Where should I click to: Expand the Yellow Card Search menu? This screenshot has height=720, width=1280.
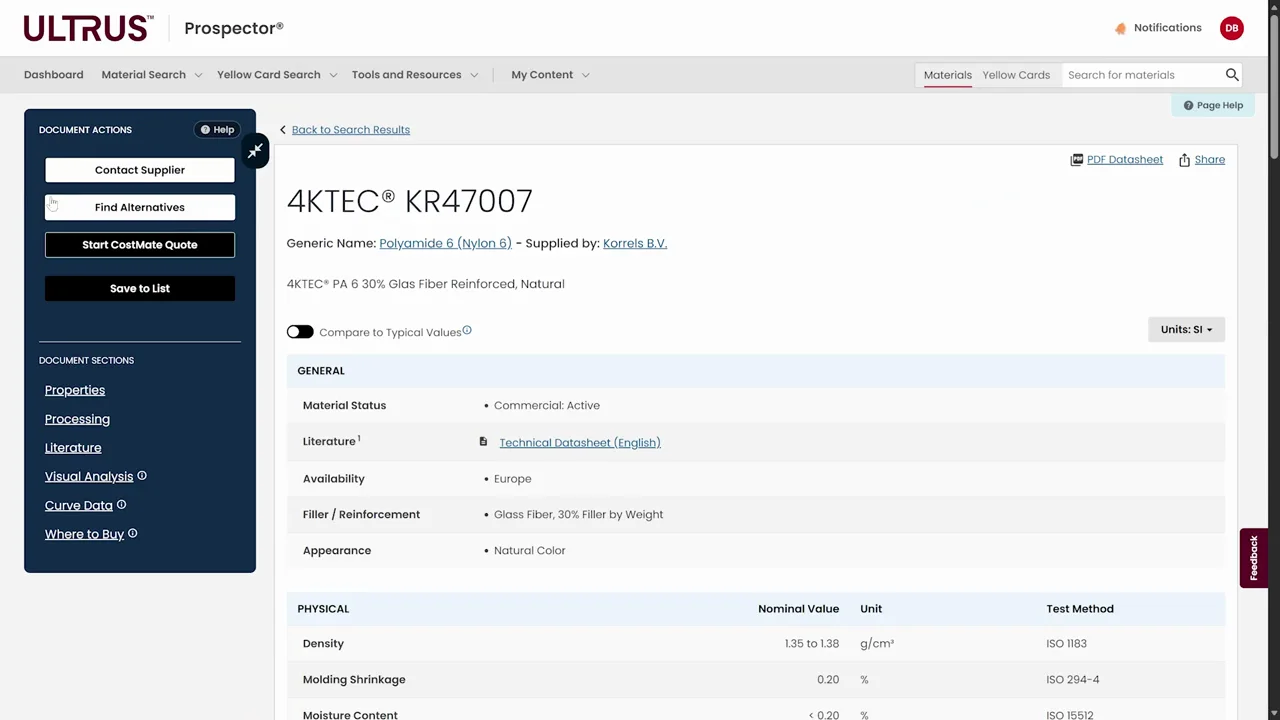click(277, 75)
